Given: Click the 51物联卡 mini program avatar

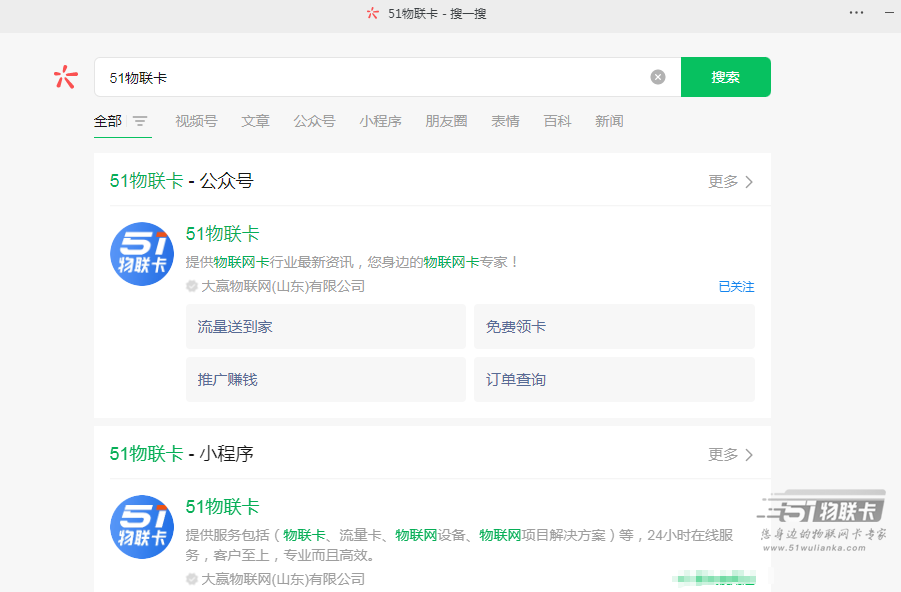Looking at the screenshot, I should tap(142, 527).
